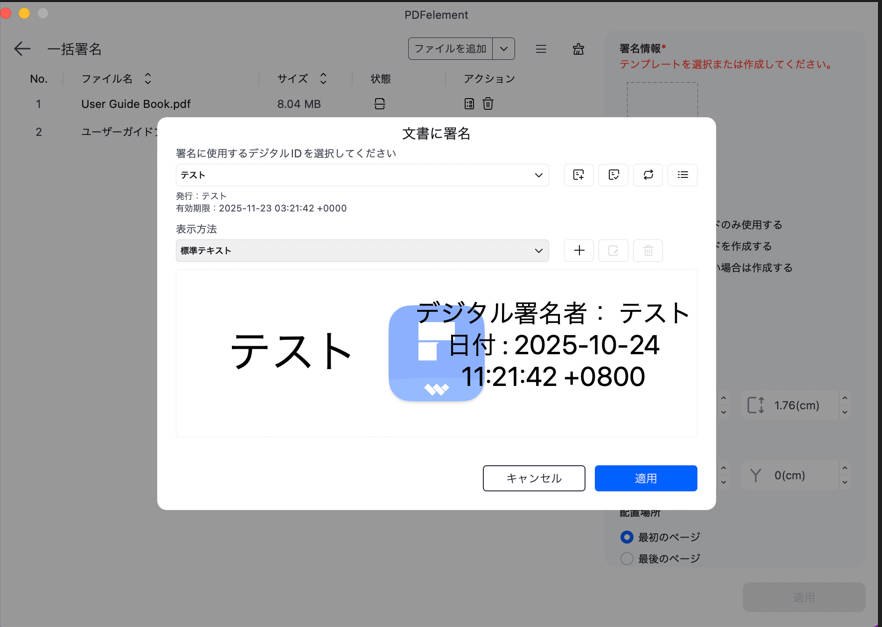This screenshot has width=882, height=627.
Task: Increase the height value 1.76(cm) stepper
Action: (845, 399)
